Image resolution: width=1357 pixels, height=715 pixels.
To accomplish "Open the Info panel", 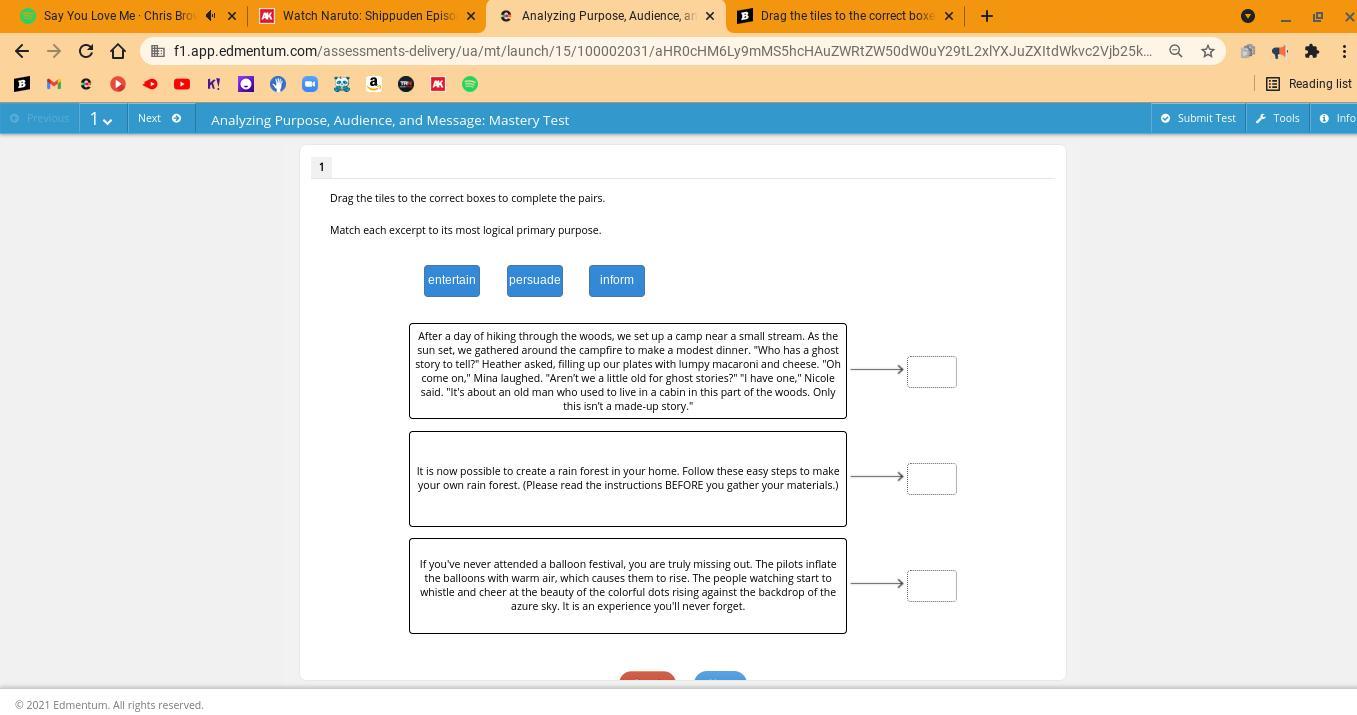I will pyautogui.click(x=1338, y=118).
